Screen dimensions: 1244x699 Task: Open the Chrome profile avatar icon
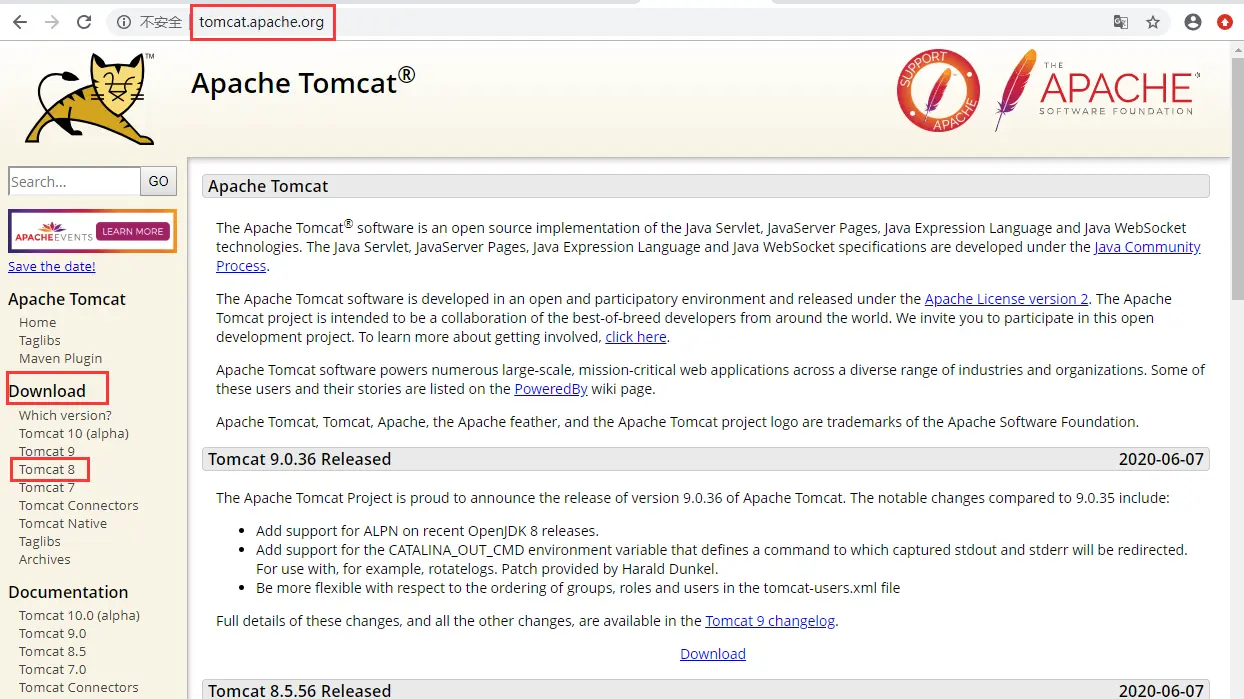[1192, 22]
